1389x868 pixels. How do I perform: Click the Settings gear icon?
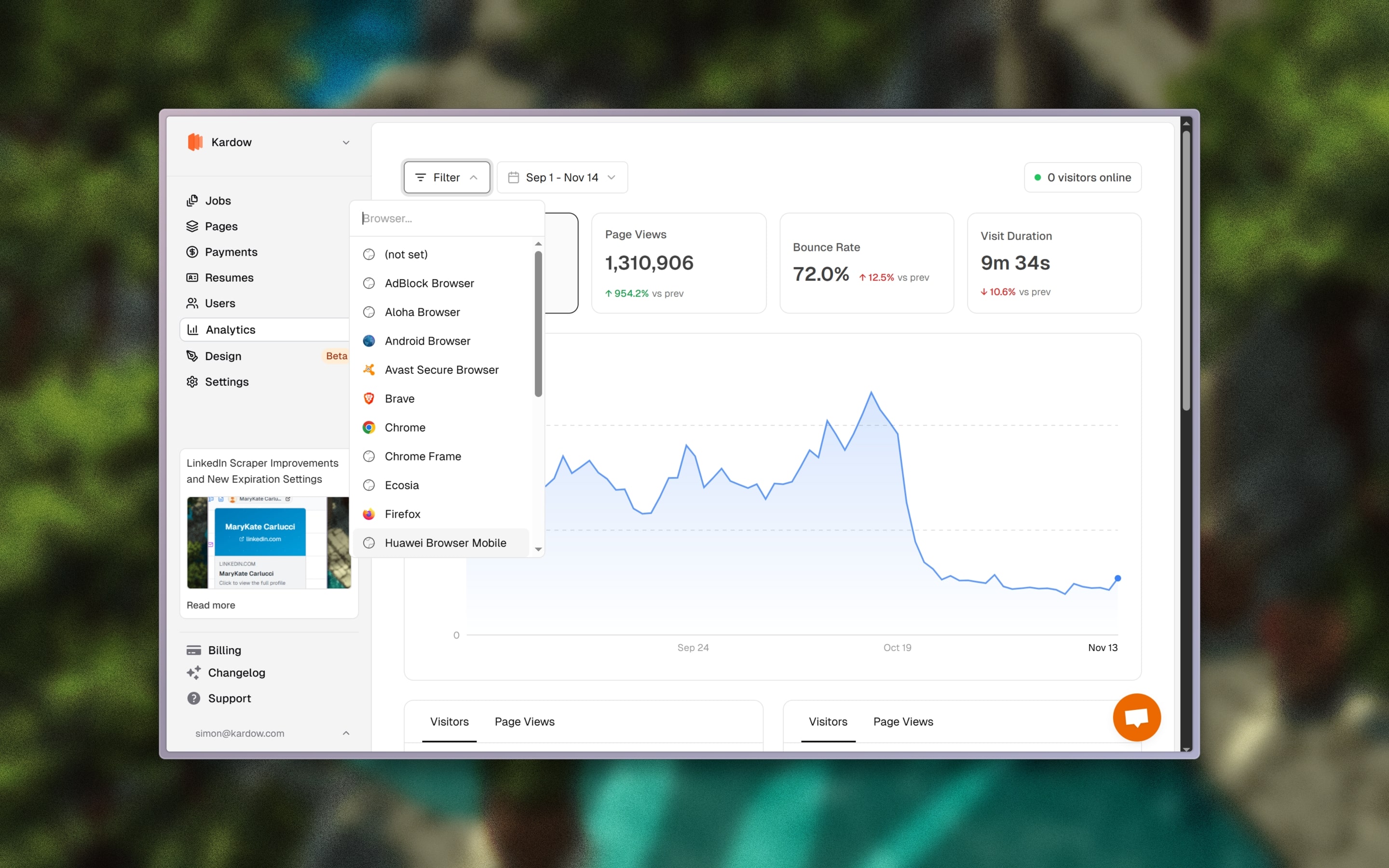[x=192, y=381]
